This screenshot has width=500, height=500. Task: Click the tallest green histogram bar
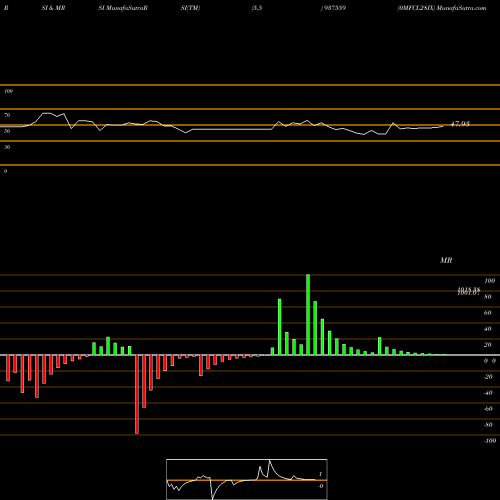click(x=308, y=315)
